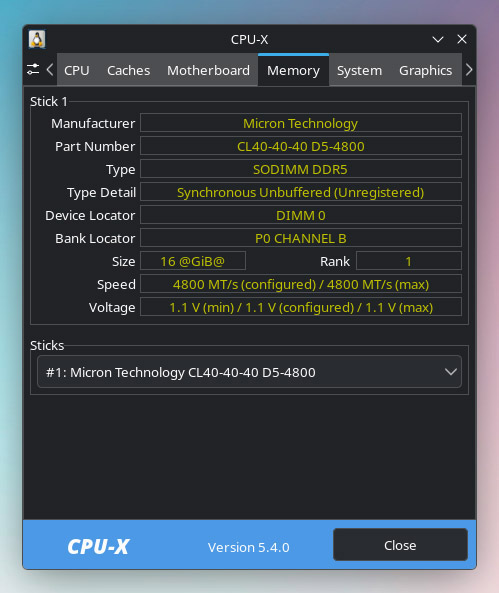Click the Bank Locator label
This screenshot has height=593, width=499.
tap(95, 239)
